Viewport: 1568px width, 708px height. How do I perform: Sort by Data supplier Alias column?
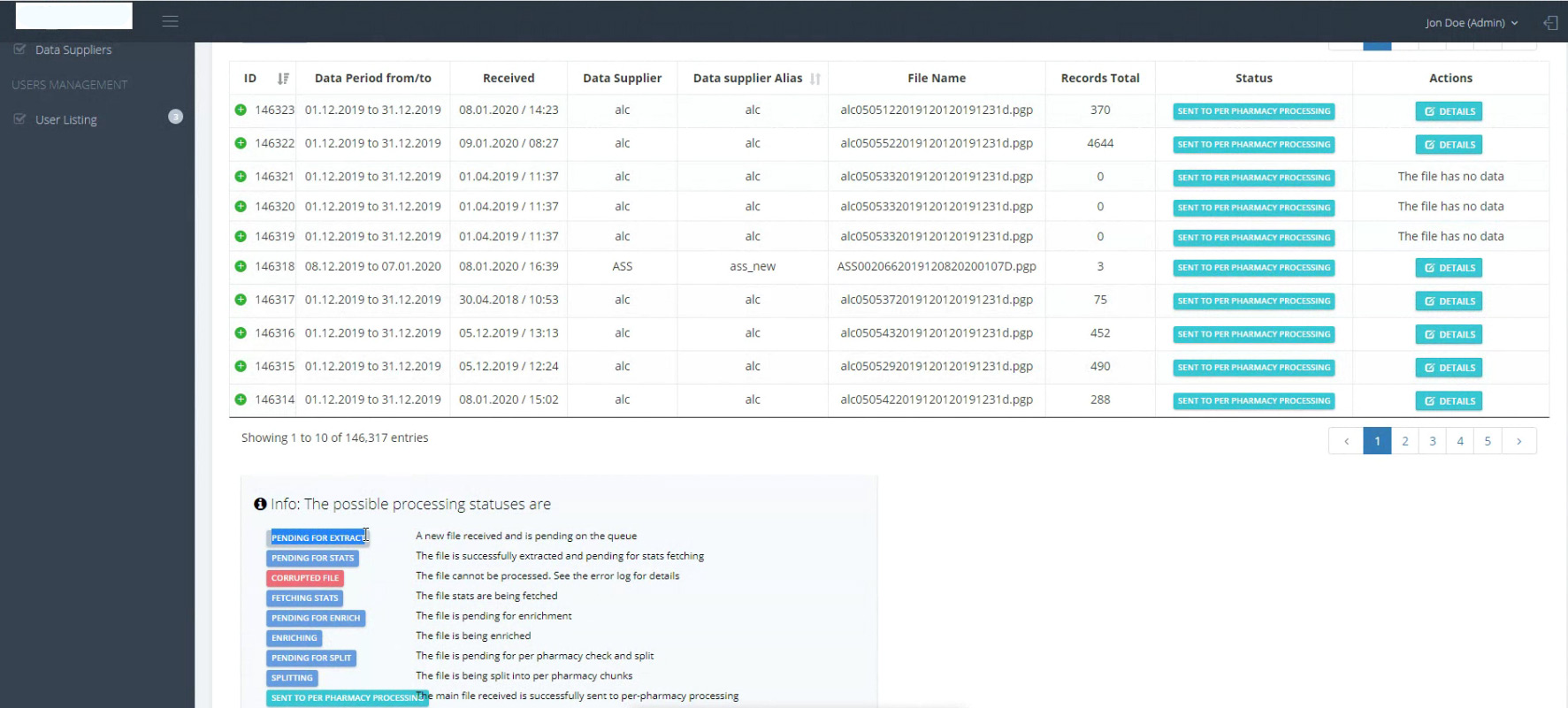click(x=815, y=79)
